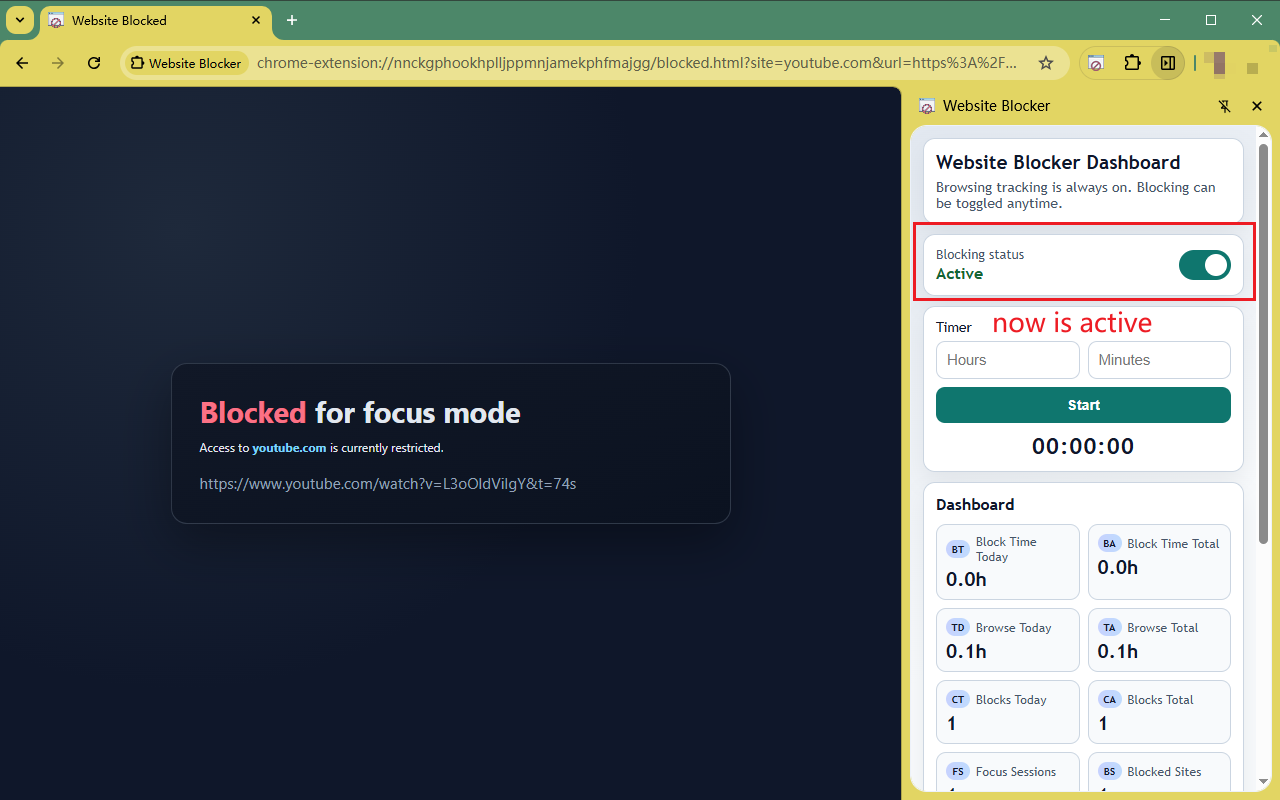Click the 00:00:00 timer display
Image resolution: width=1280 pixels, height=800 pixels.
(x=1083, y=447)
